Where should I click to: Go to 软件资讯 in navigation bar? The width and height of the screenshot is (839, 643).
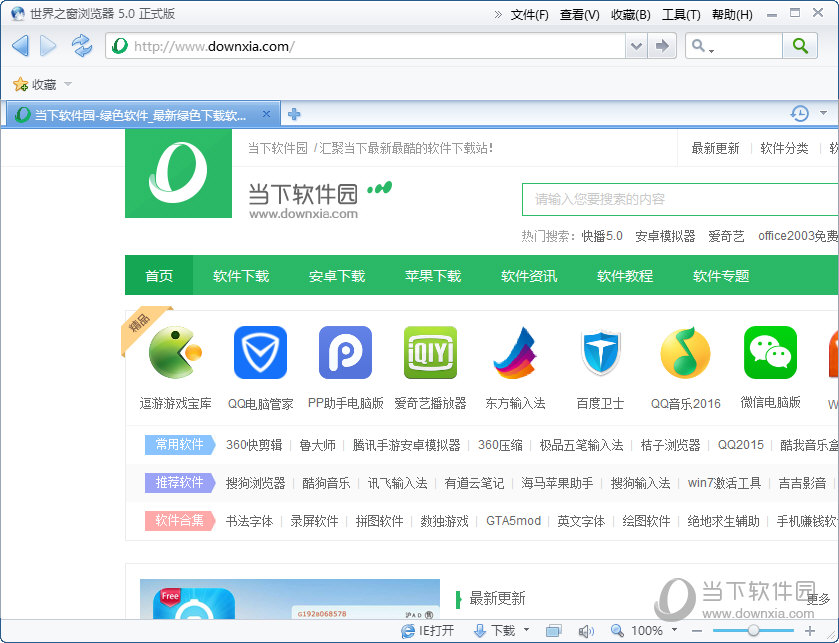[x=529, y=275]
